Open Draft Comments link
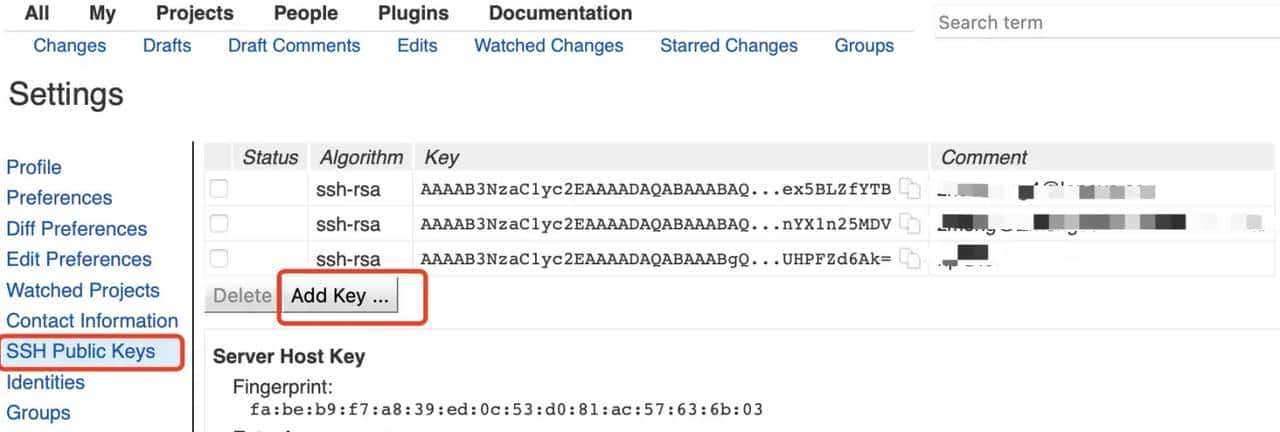 [x=294, y=45]
